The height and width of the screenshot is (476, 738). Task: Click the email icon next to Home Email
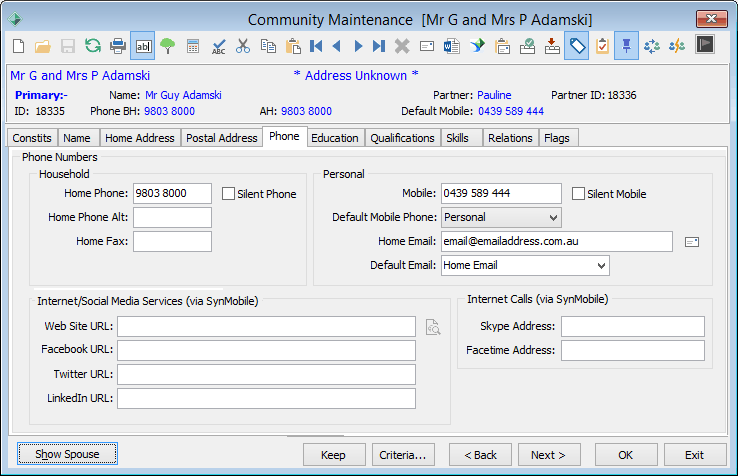point(692,242)
